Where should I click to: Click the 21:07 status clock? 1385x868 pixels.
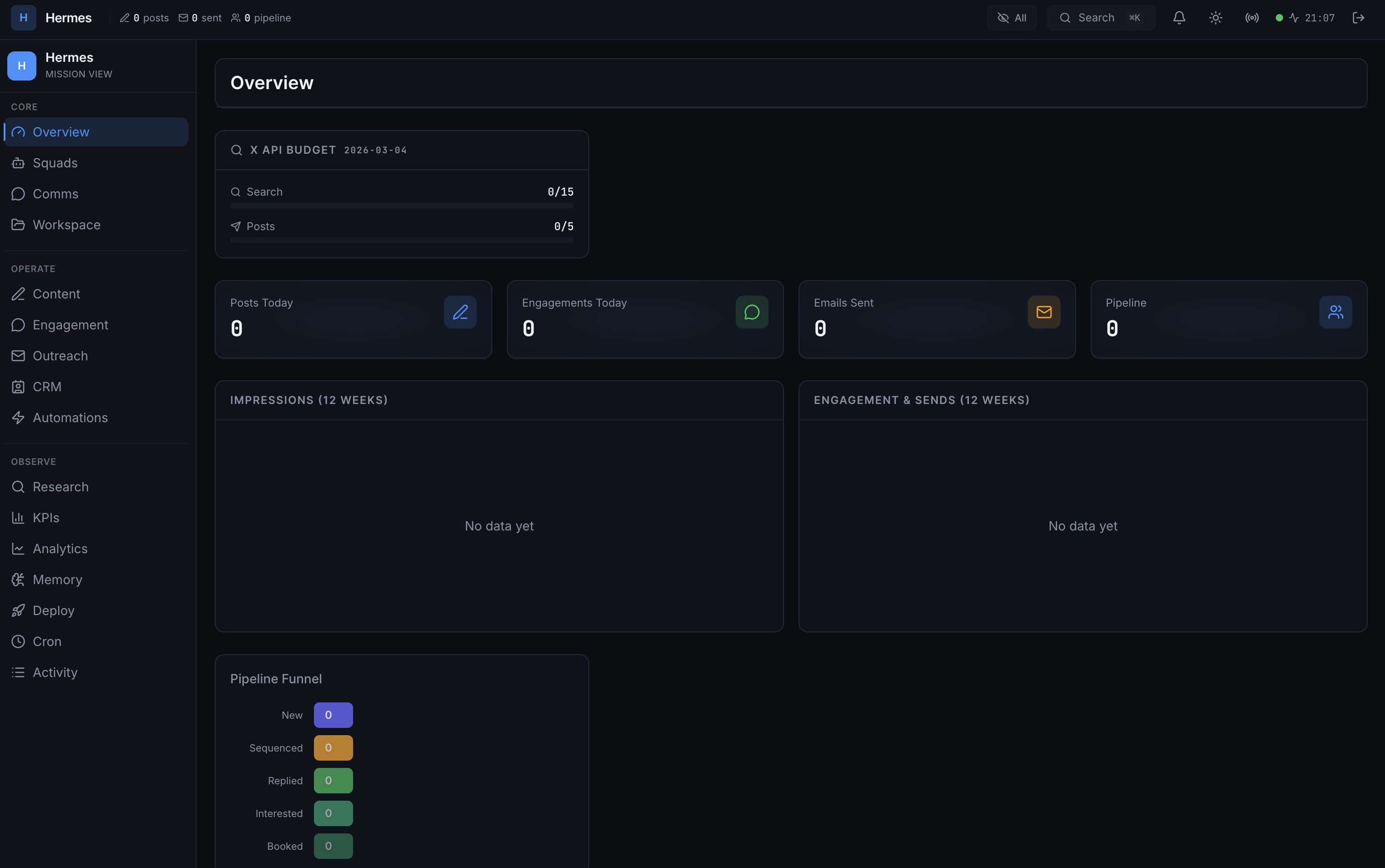pyautogui.click(x=1319, y=18)
